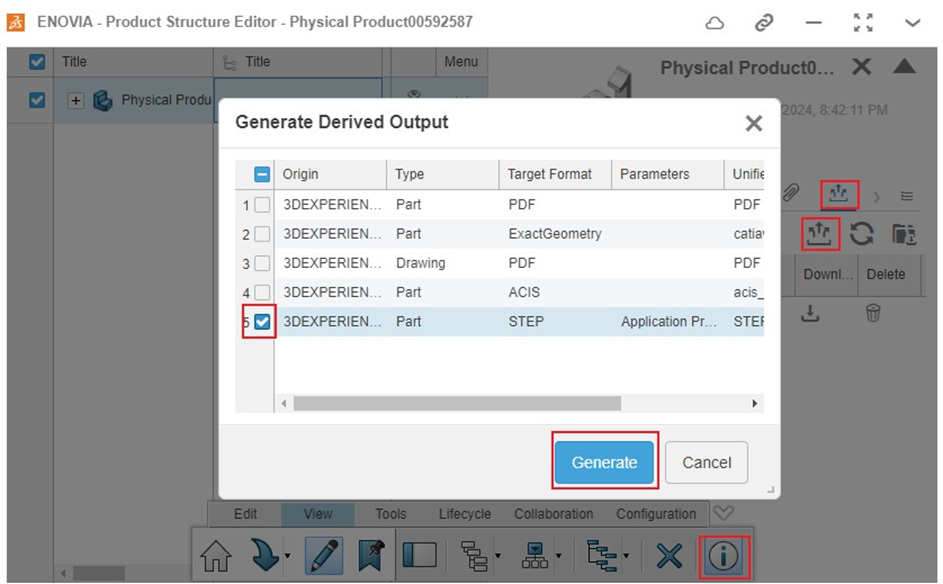Click the trash icon under Delete column
943x584 pixels.
click(x=873, y=313)
